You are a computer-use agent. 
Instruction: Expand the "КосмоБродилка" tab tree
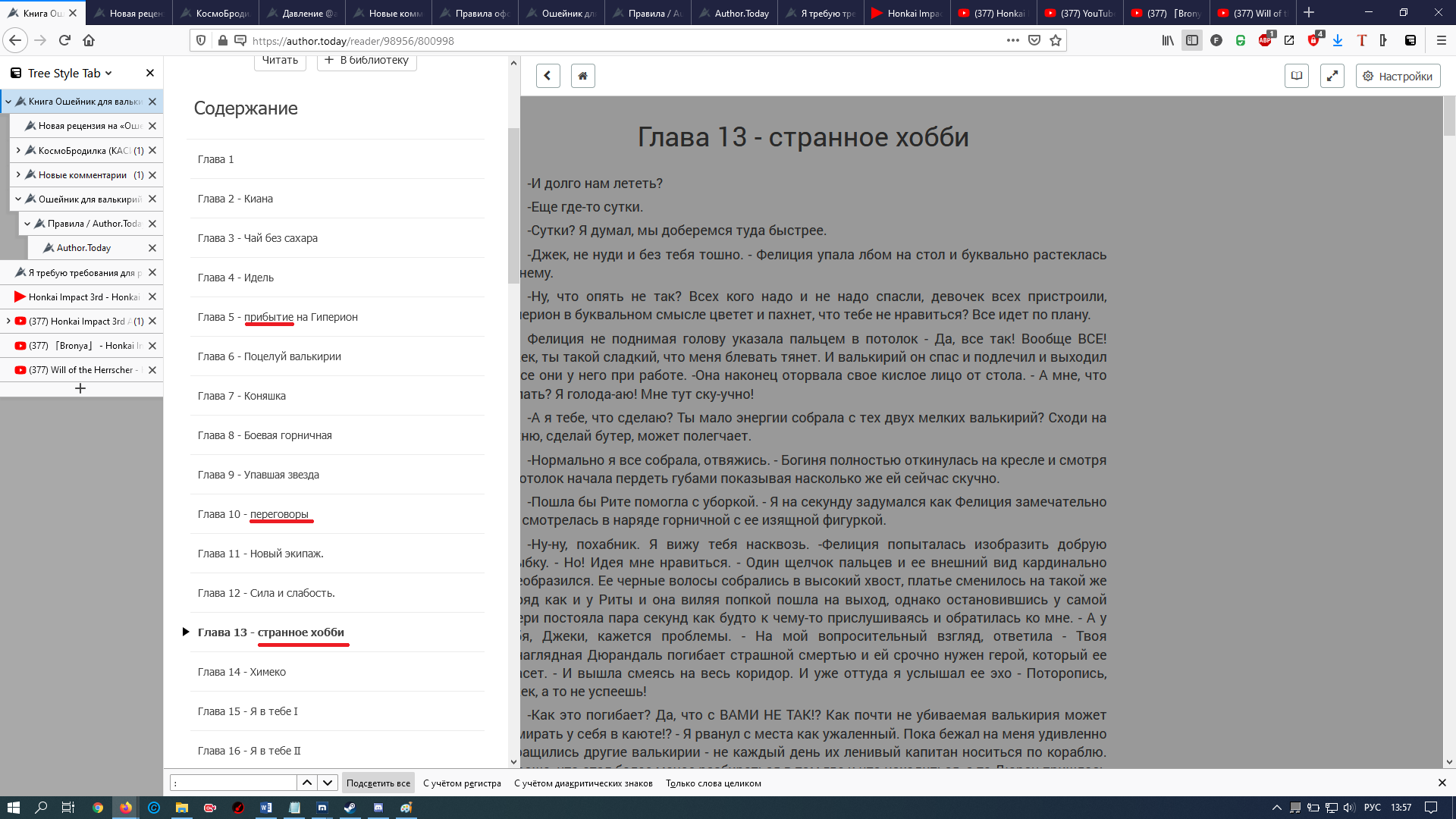(18, 151)
